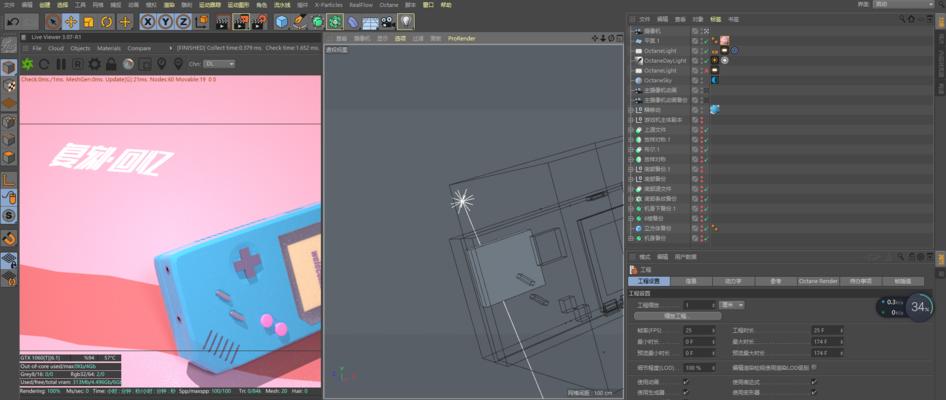Screen dimensions: 946x400
Task: Open the ProRender viewport menu
Action: (462, 38)
